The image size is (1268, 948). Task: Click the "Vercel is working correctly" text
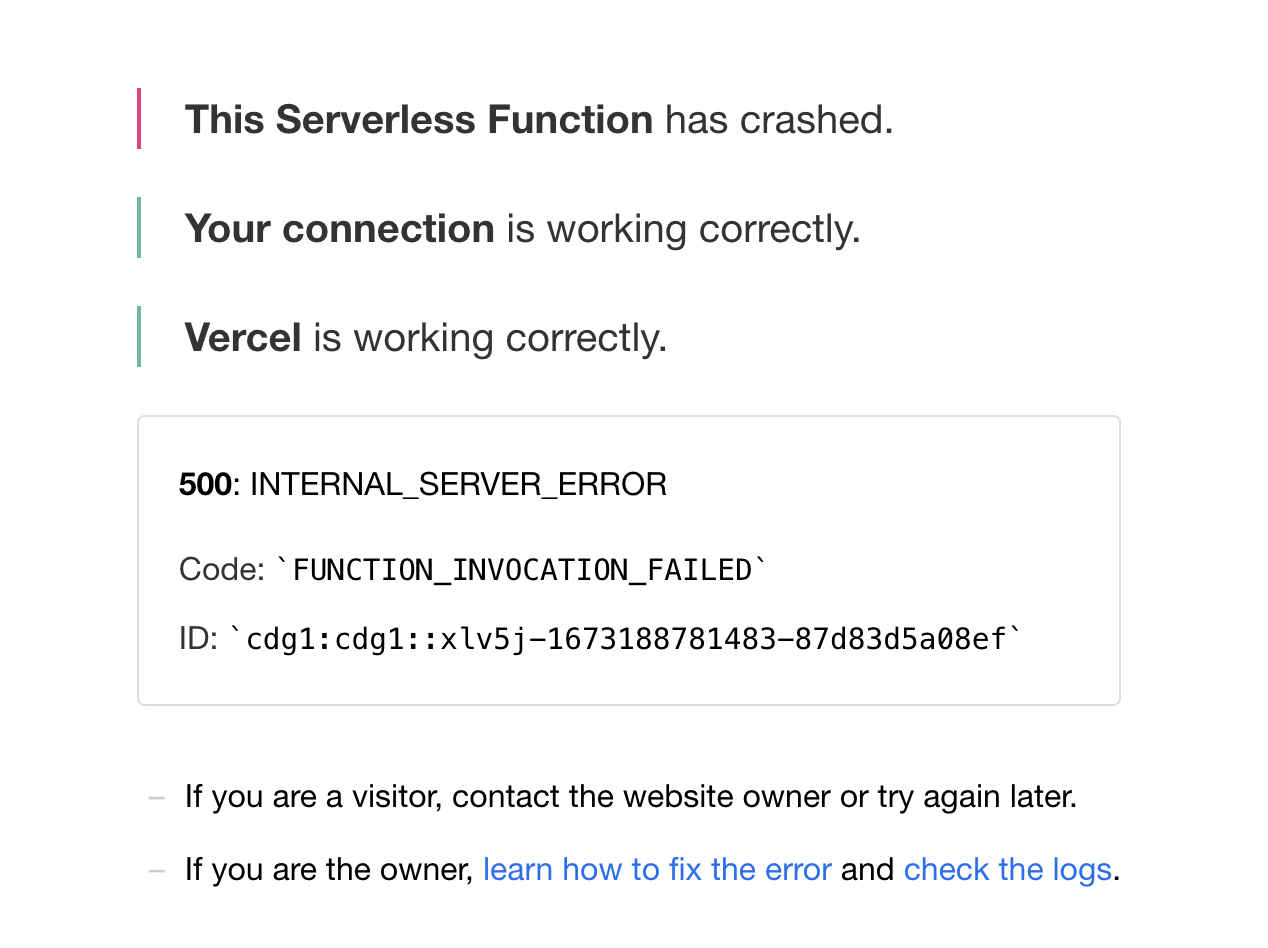click(426, 338)
